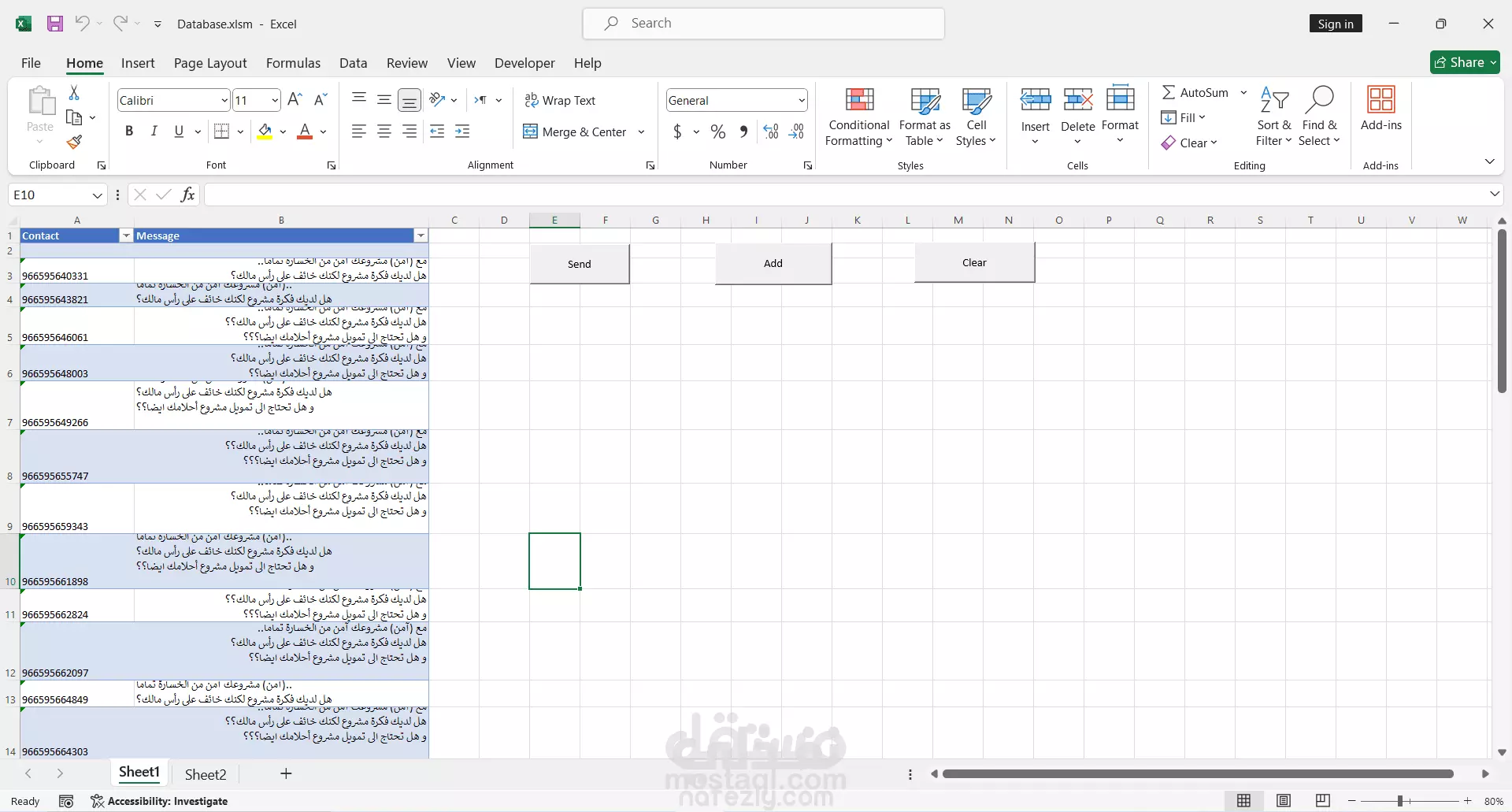This screenshot has height=812, width=1512.
Task: Open the Calibri font name dropdown
Action: pyautogui.click(x=224, y=100)
